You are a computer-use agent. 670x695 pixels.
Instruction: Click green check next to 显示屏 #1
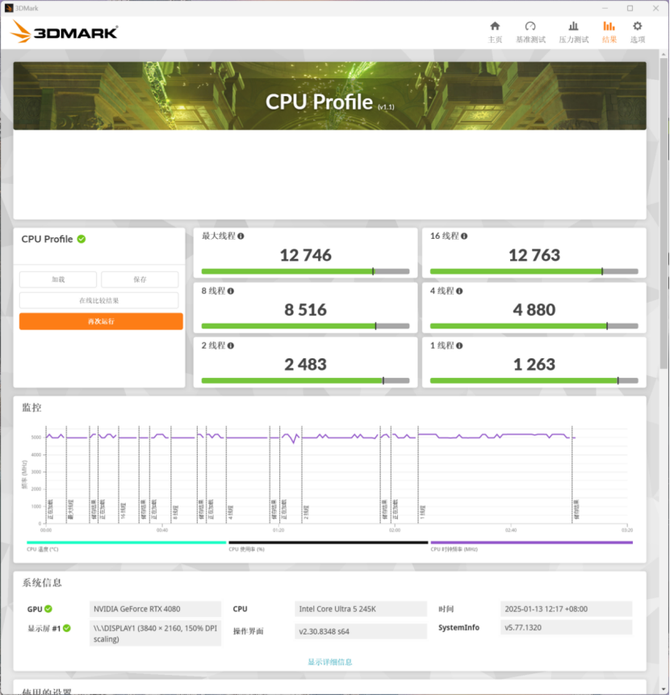pyautogui.click(x=67, y=628)
